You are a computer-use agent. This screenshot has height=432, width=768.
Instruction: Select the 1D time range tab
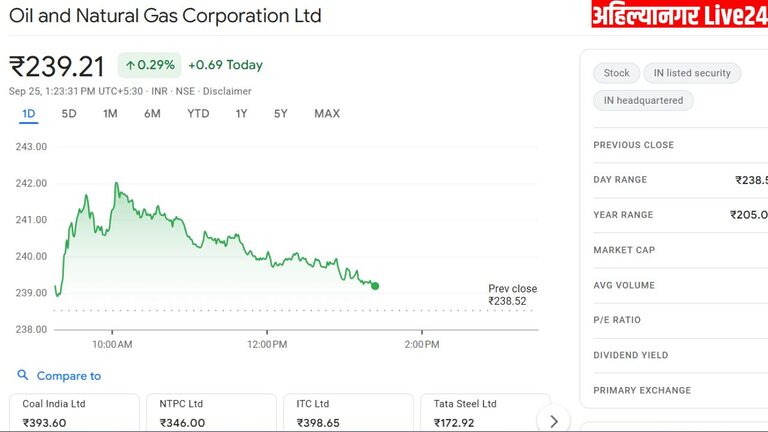[29, 114]
